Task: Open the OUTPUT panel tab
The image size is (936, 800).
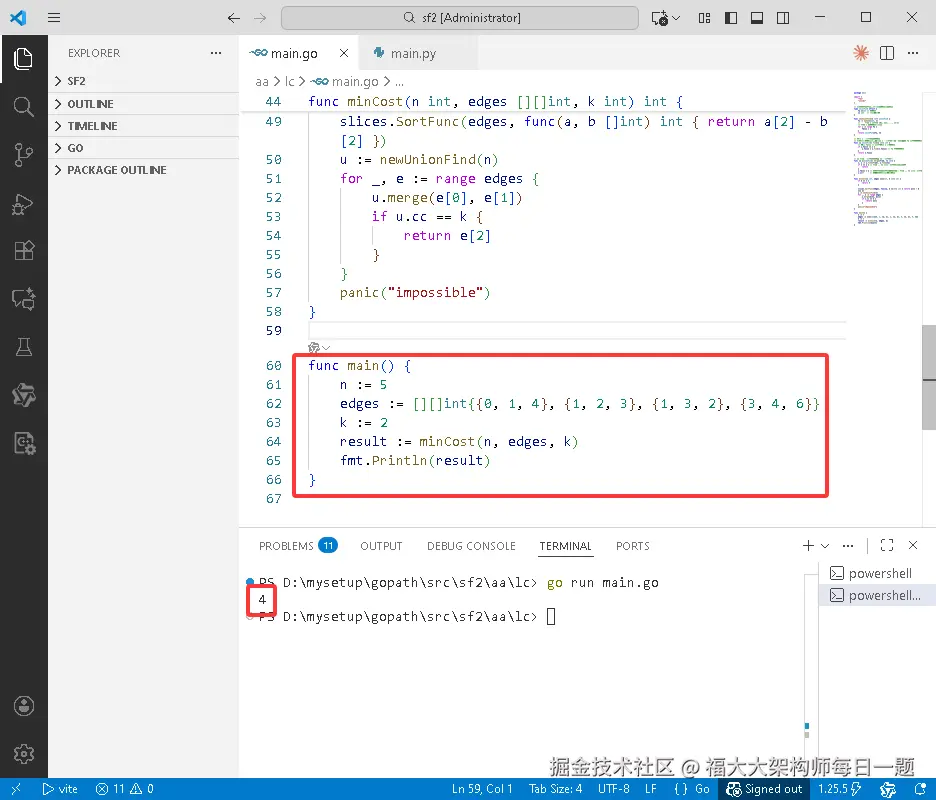Action: pos(381,546)
